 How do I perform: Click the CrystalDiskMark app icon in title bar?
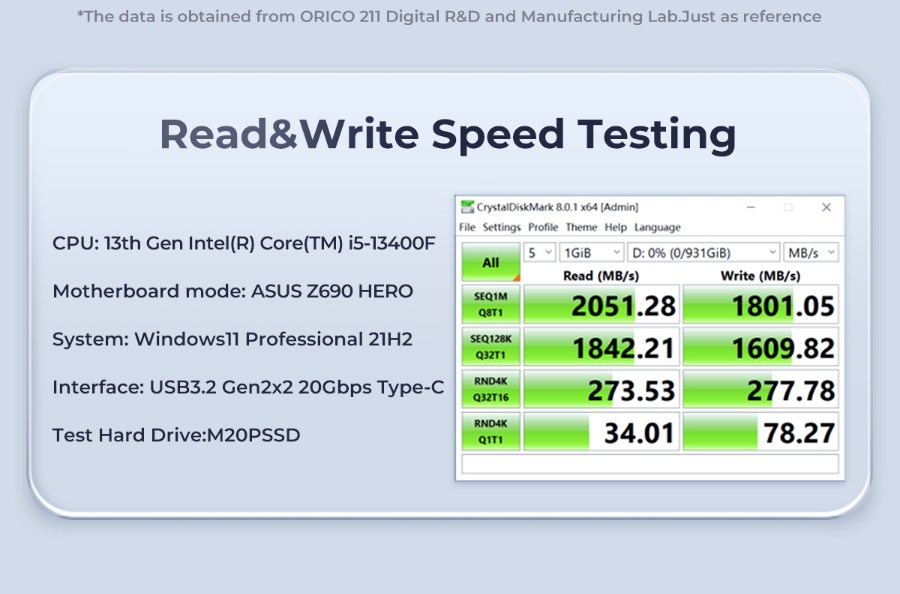coord(467,207)
